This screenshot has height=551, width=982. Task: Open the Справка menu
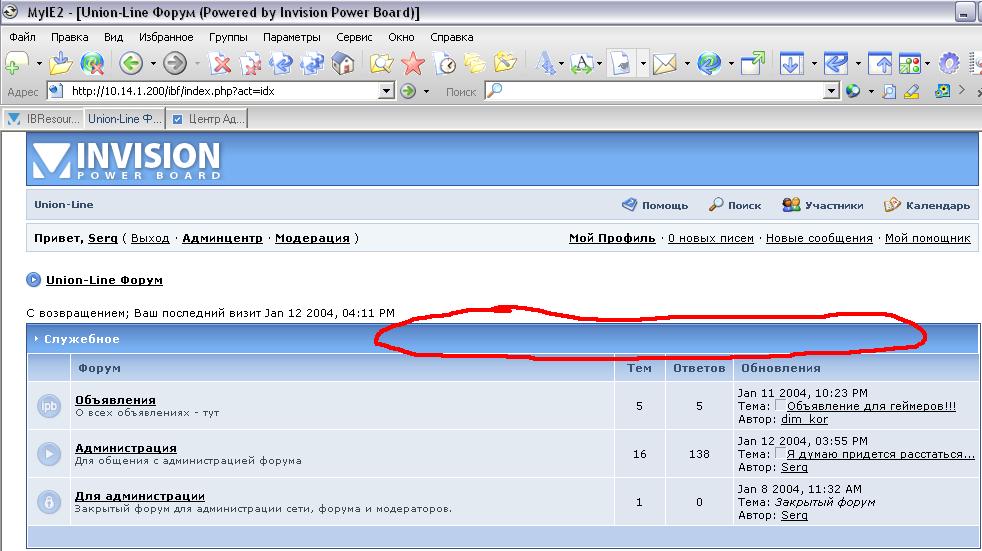pos(452,37)
